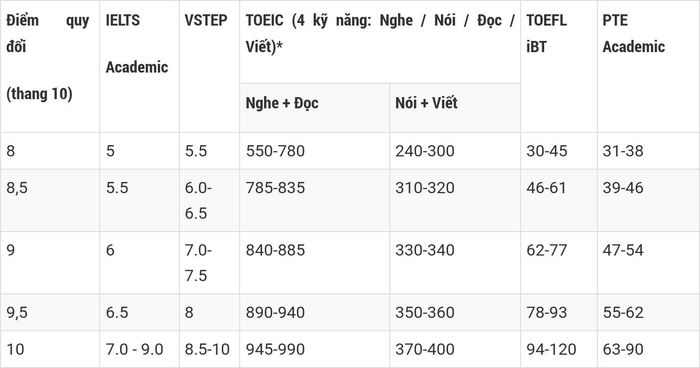The width and height of the screenshot is (700, 368).
Task: Select the 55-62 PTE cell
Action: (649, 312)
